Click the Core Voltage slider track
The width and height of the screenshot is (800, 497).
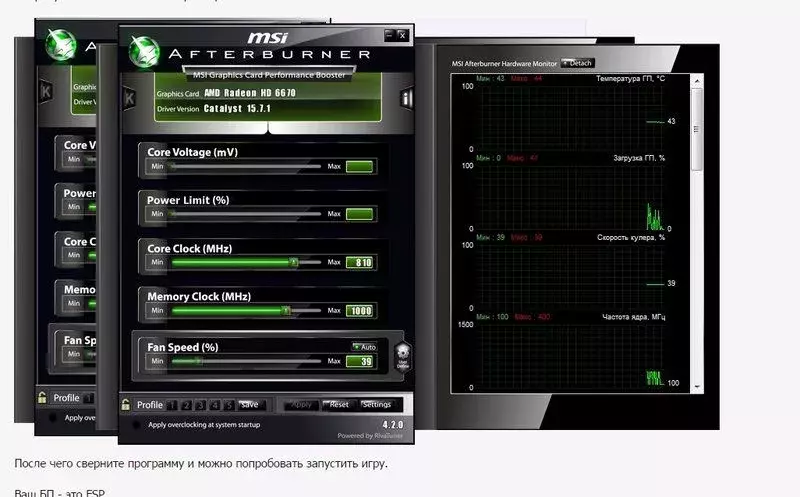point(246,166)
